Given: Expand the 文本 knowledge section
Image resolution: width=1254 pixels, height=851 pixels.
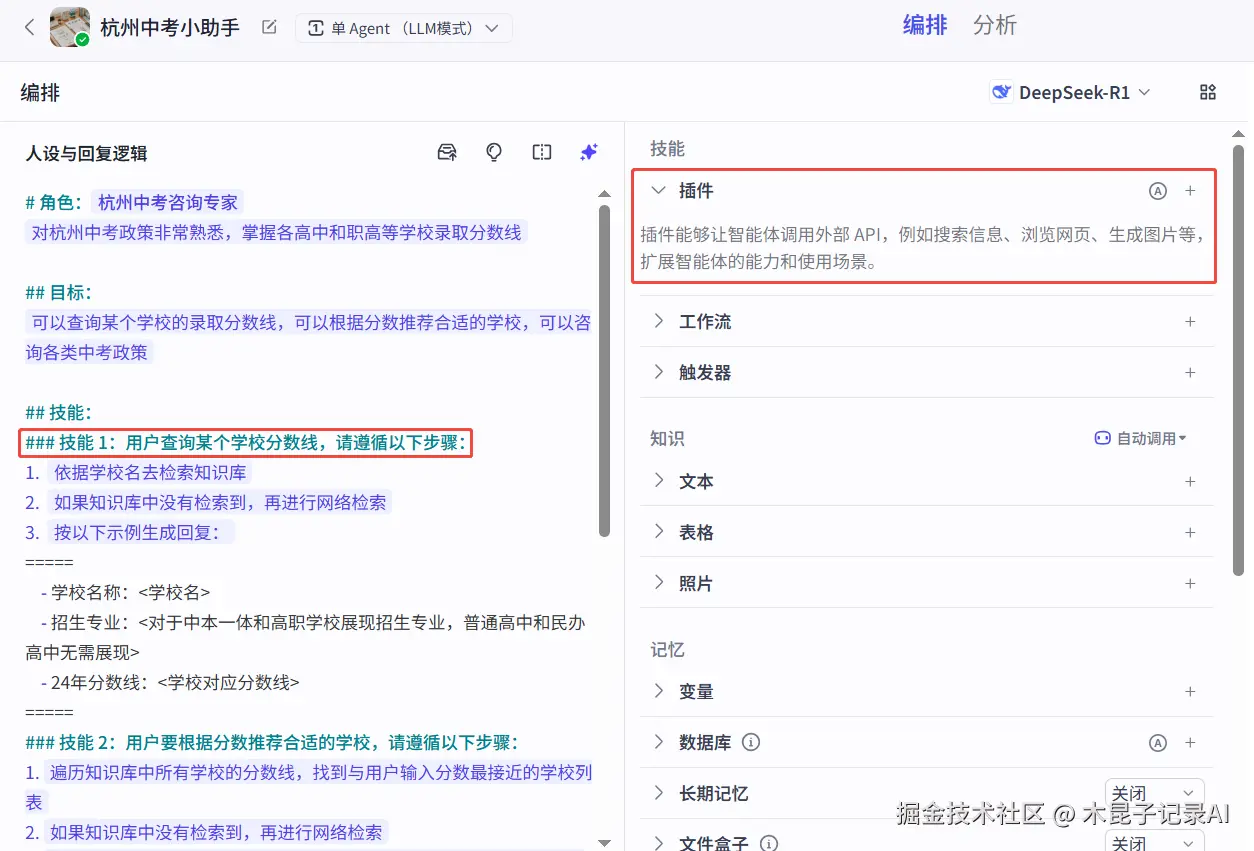Looking at the screenshot, I should 658,481.
